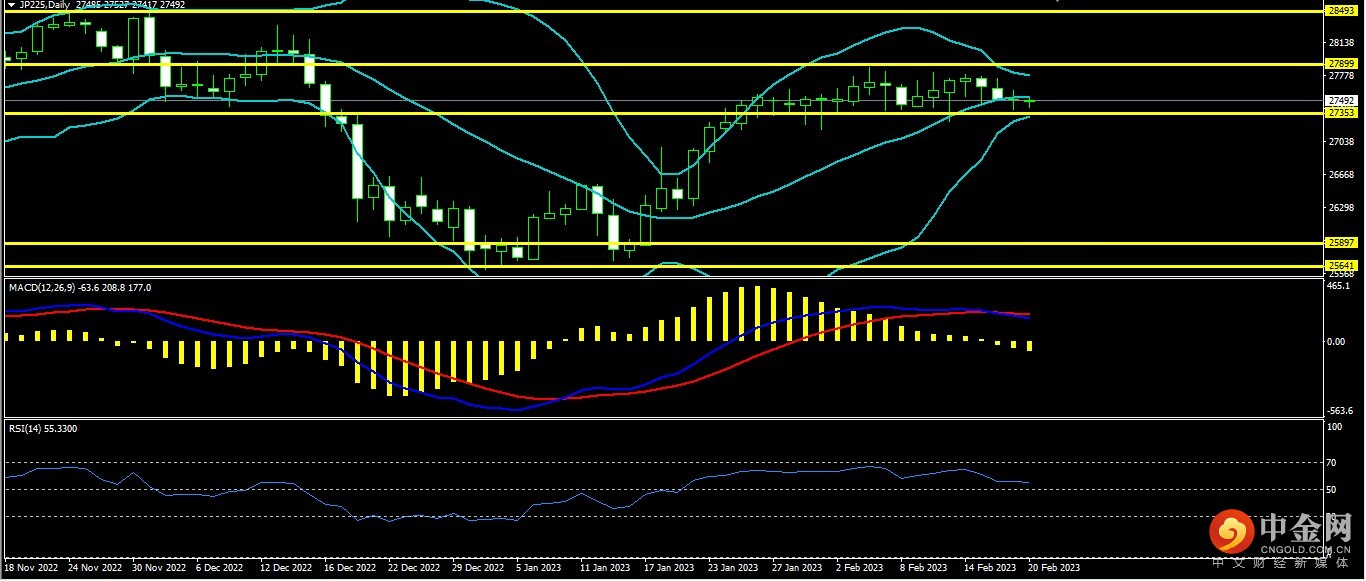Click the triangle arrow beside JP225,Daily
This screenshot has width=1366, height=581.
coord(11,5)
